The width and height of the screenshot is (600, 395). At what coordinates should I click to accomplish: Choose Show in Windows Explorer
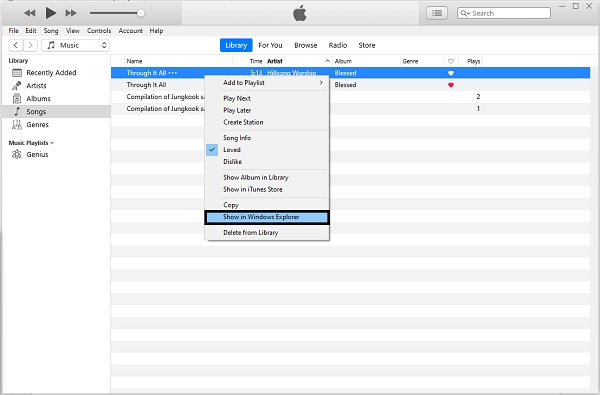267,217
